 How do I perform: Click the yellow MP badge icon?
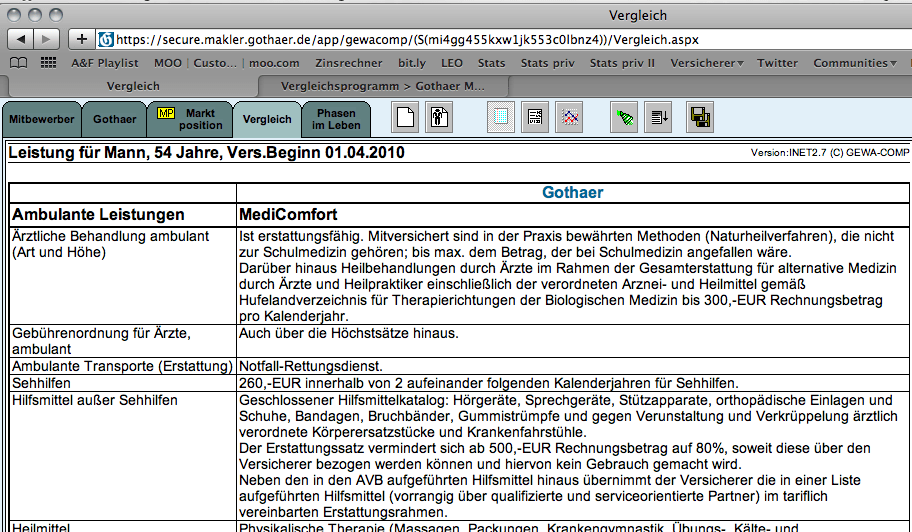point(166,113)
